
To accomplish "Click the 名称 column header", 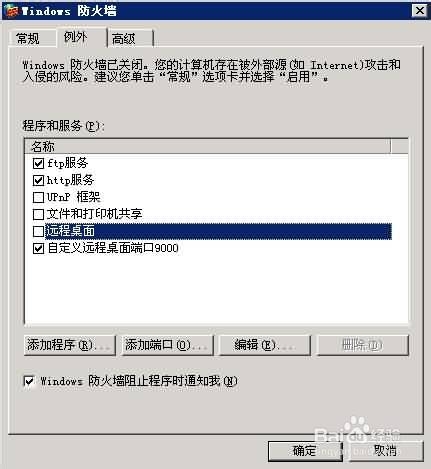I will (207, 146).
